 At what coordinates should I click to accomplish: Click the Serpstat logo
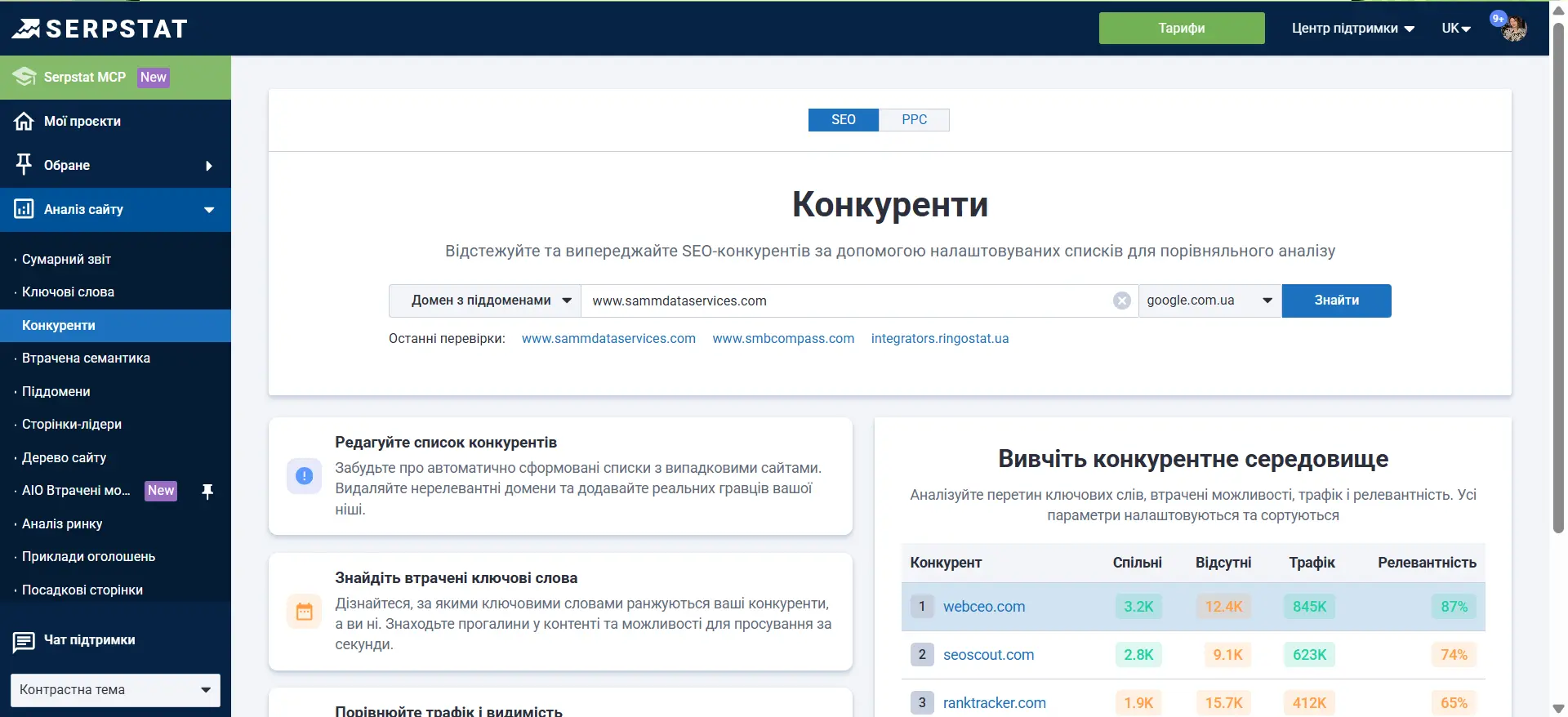tap(100, 29)
